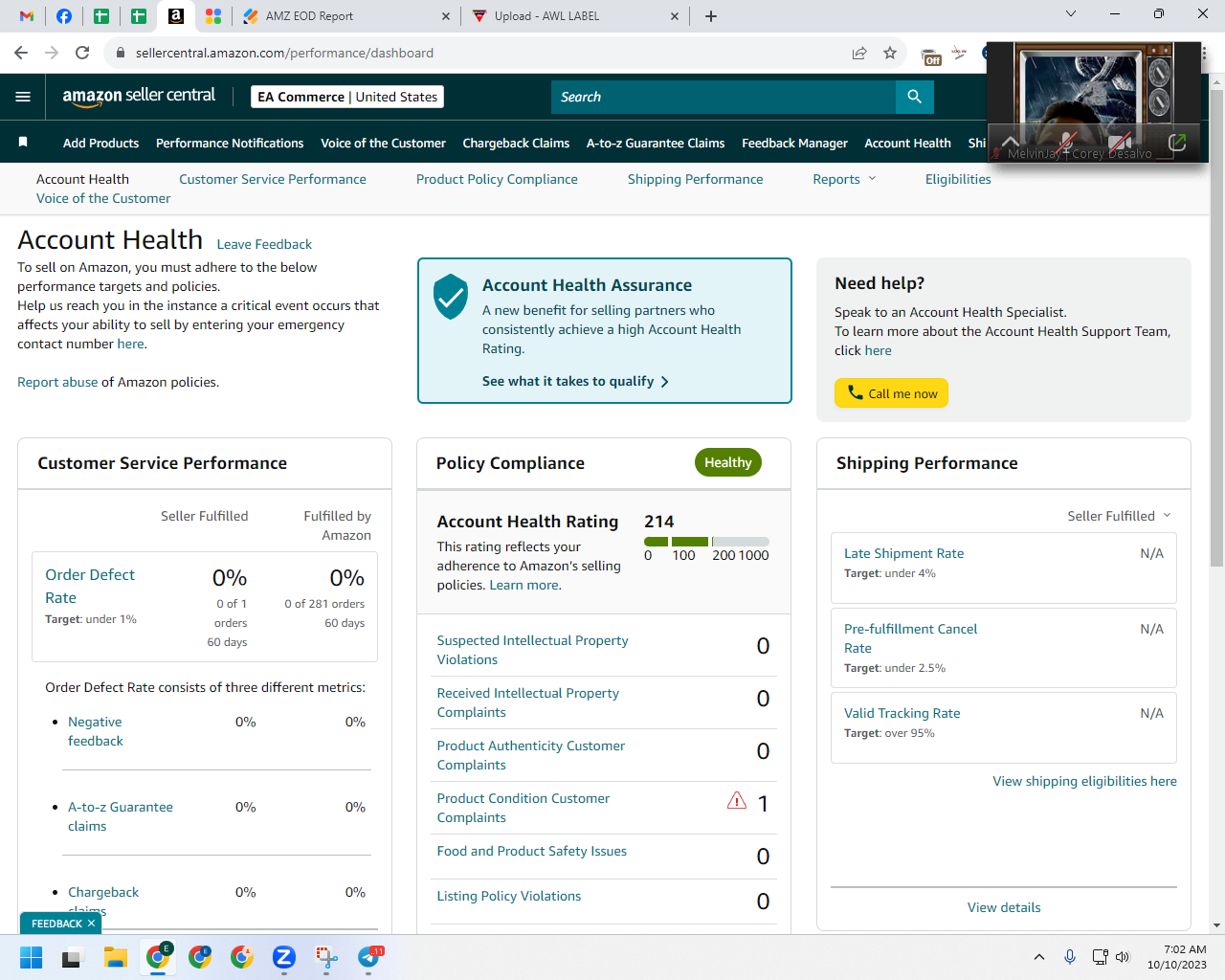This screenshot has width=1225, height=980.
Task: Click the green Healthy status badge
Action: click(x=728, y=462)
